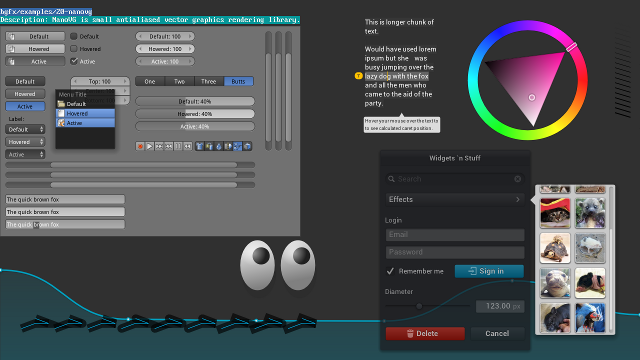Toggle the Default checkbox
The width and height of the screenshot is (640, 360).
click(73, 36)
